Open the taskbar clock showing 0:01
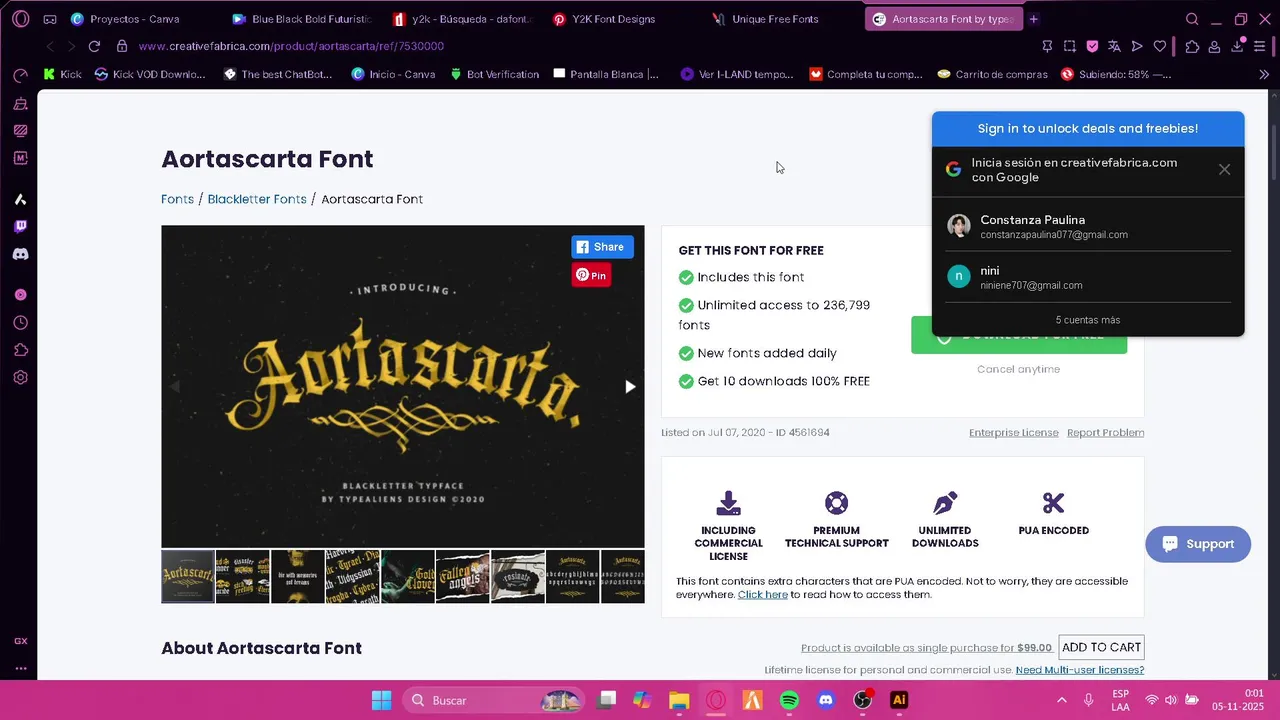Image resolution: width=1280 pixels, height=720 pixels. [x=1238, y=700]
